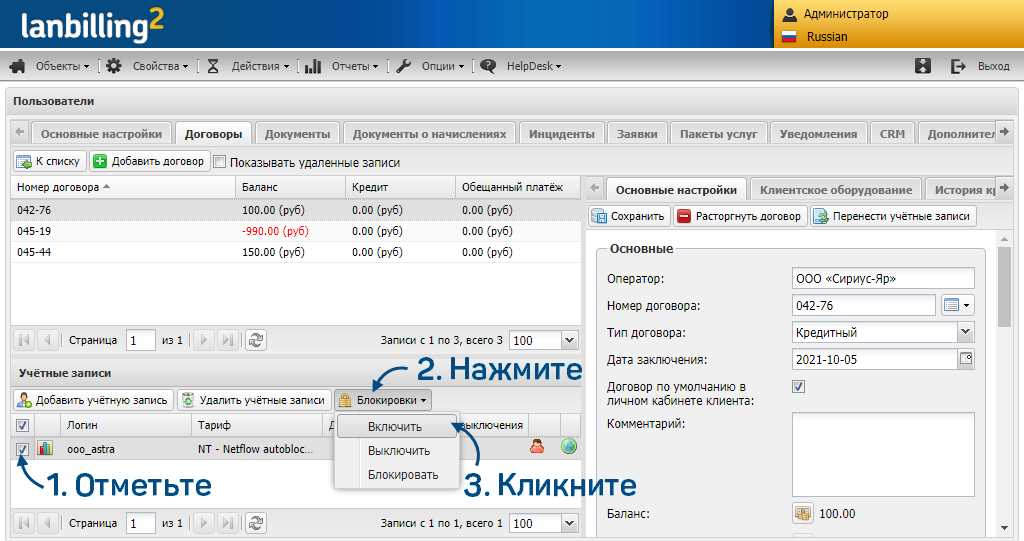Go to first page of contracts
This screenshot has height=541, width=1024.
pyautogui.click(x=24, y=340)
